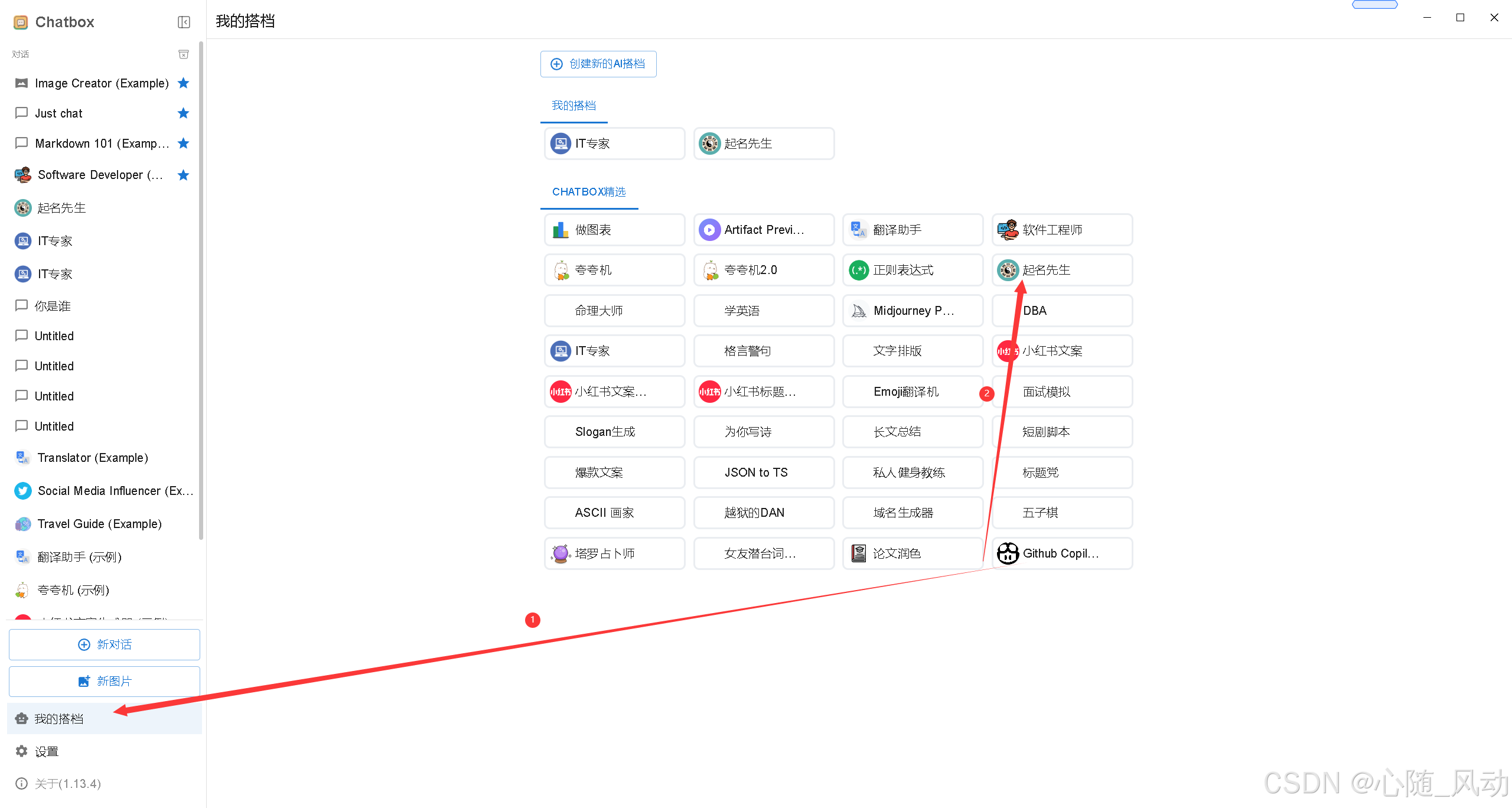This screenshot has width=1512, height=808.
Task: Select the Midjourney Prompt copilot card
Action: [x=913, y=311]
